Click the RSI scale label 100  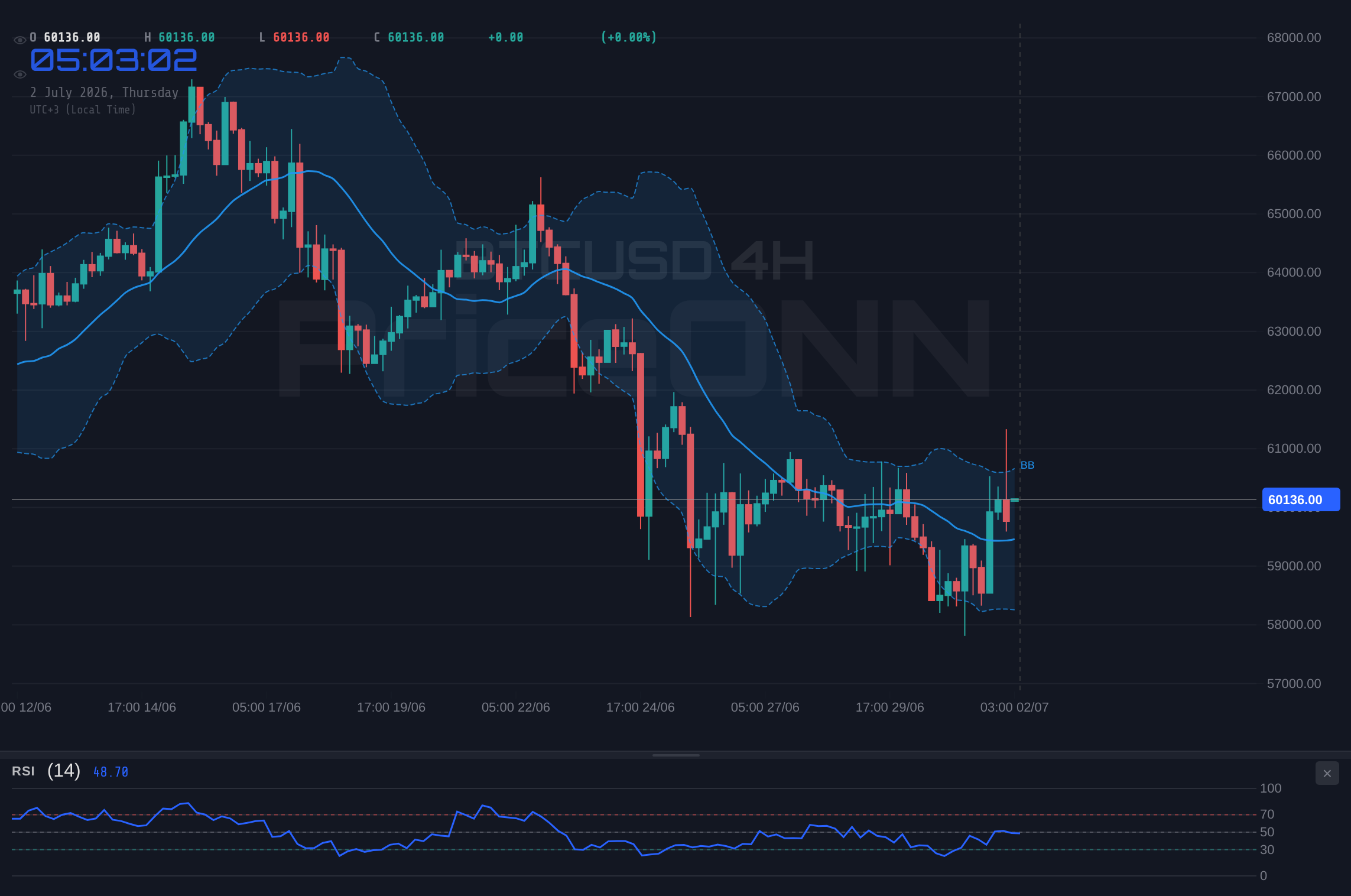pos(1271,788)
